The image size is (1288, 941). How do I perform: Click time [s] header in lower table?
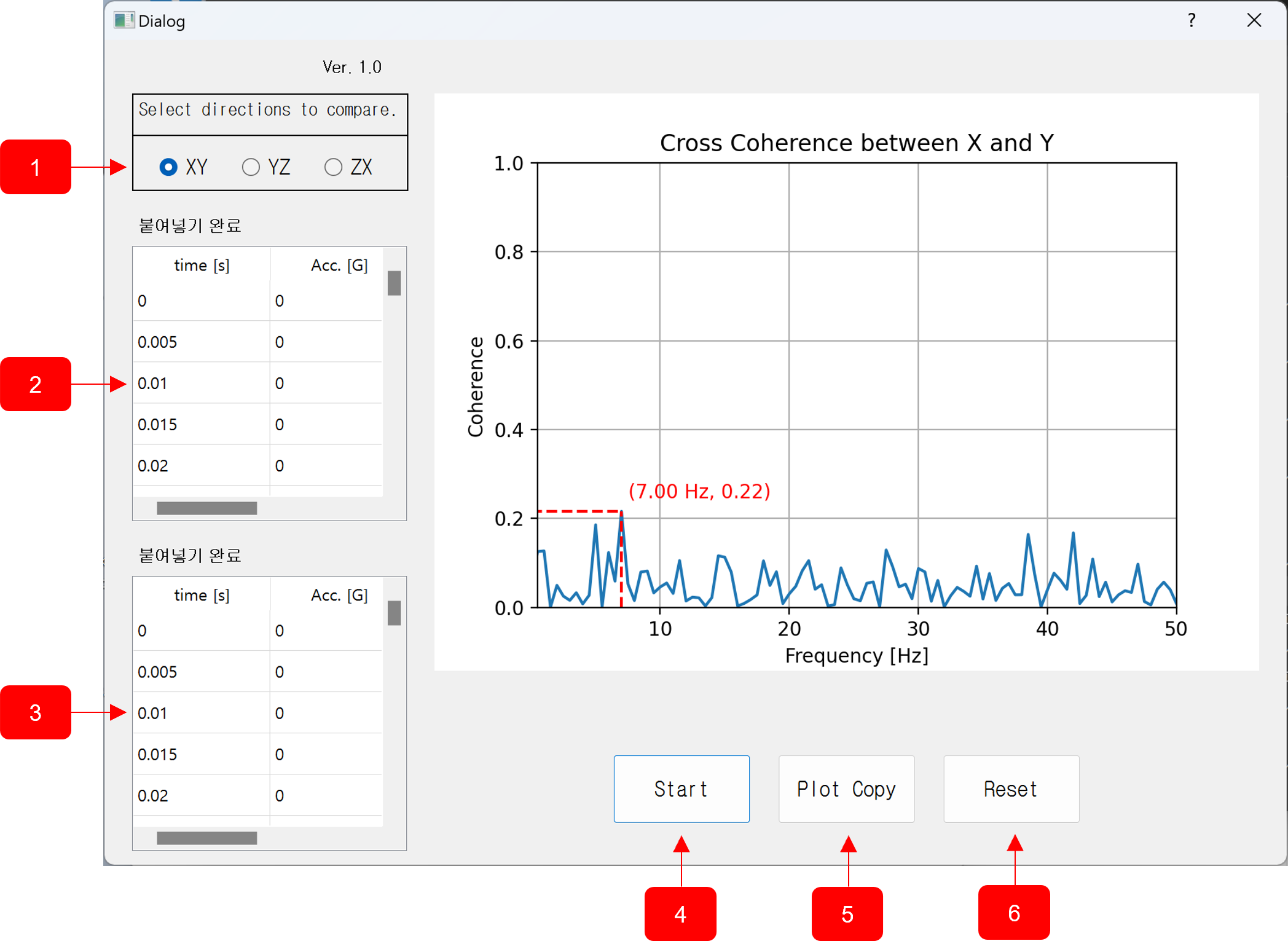click(x=202, y=595)
